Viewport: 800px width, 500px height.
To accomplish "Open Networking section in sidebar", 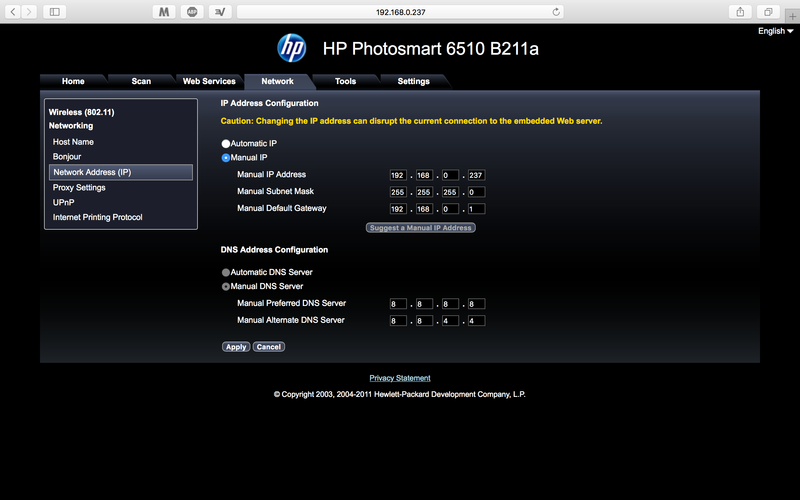I will coord(71,126).
